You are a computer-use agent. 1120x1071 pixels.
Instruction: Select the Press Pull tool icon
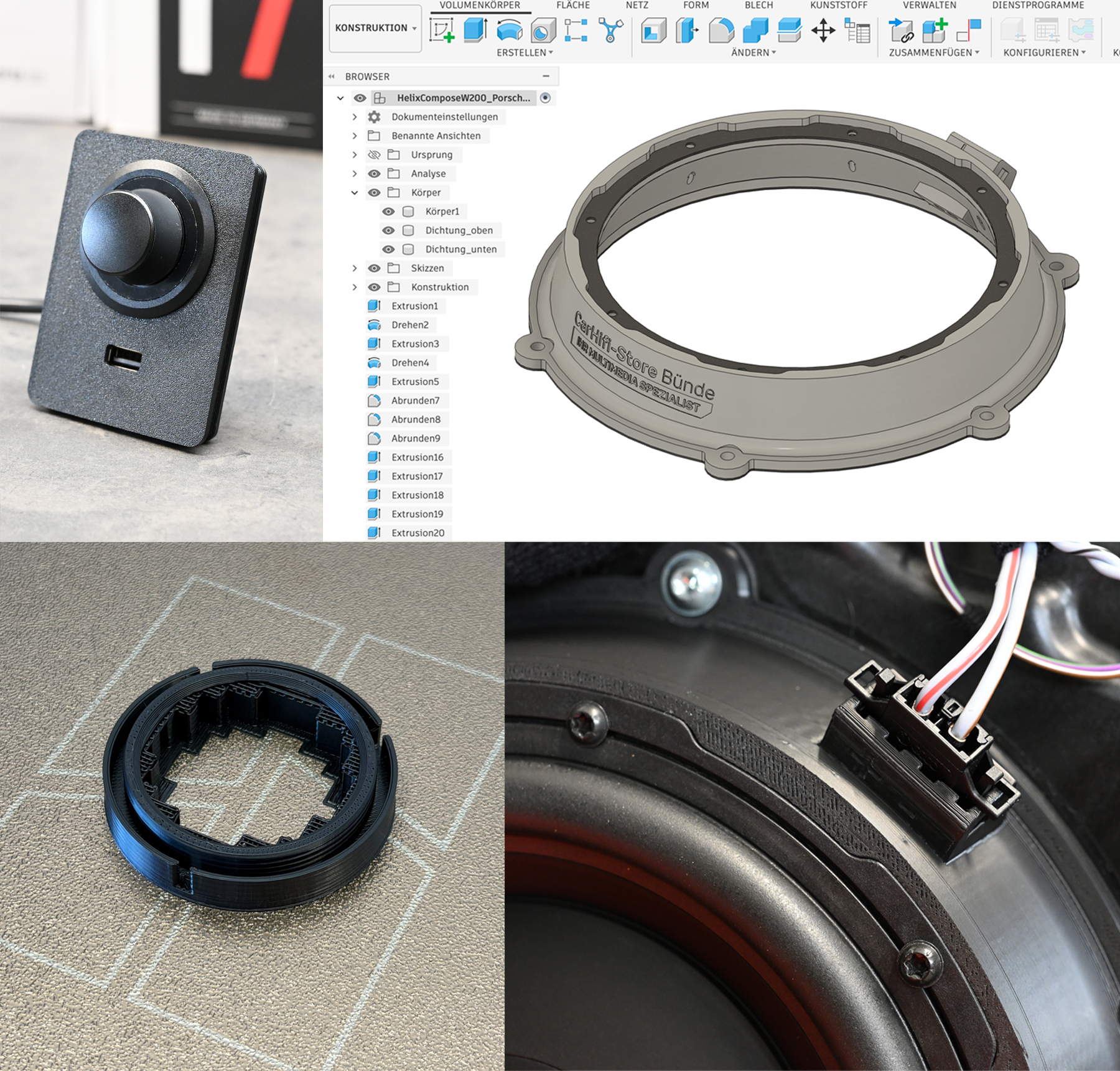point(687,30)
